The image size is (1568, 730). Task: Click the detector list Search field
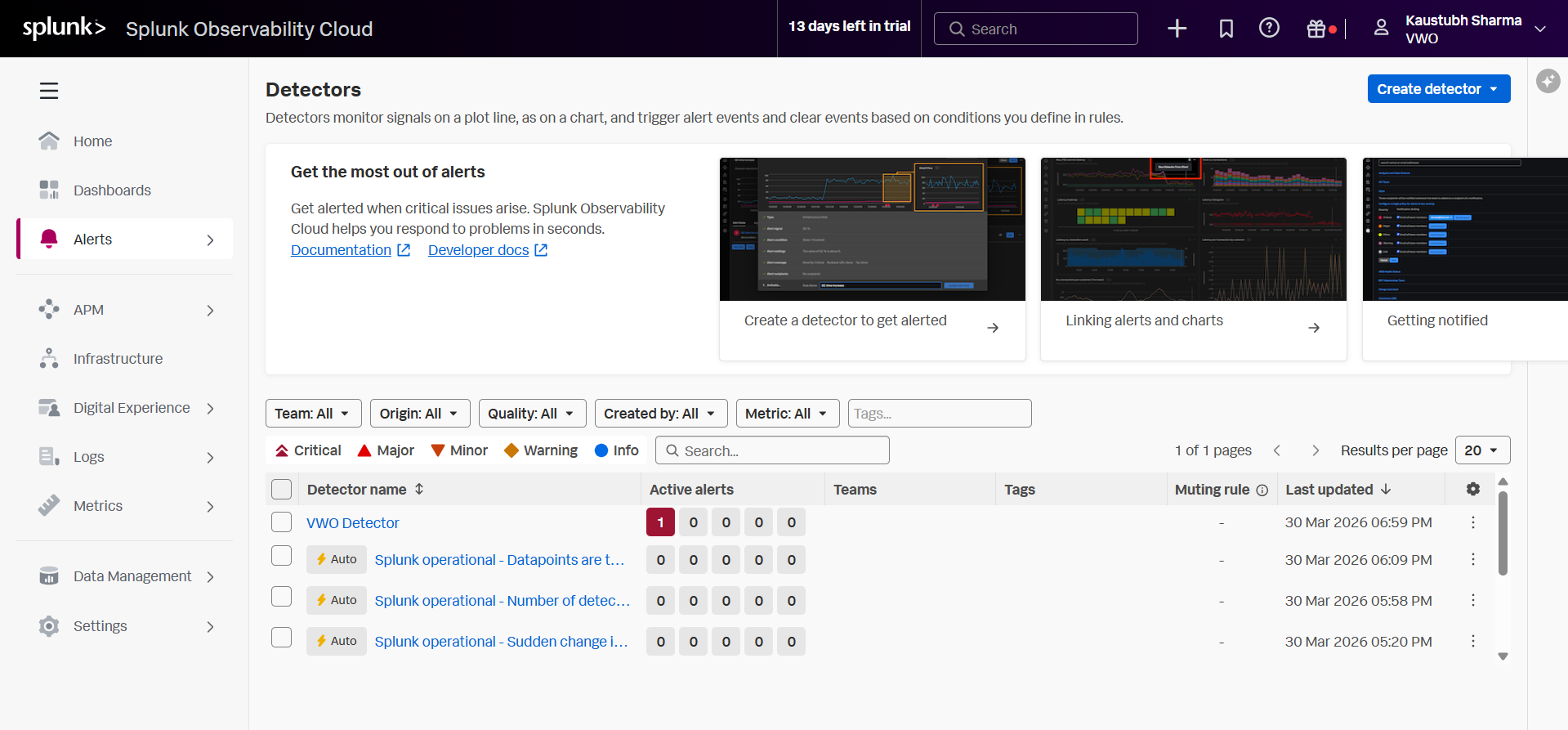pos(772,450)
